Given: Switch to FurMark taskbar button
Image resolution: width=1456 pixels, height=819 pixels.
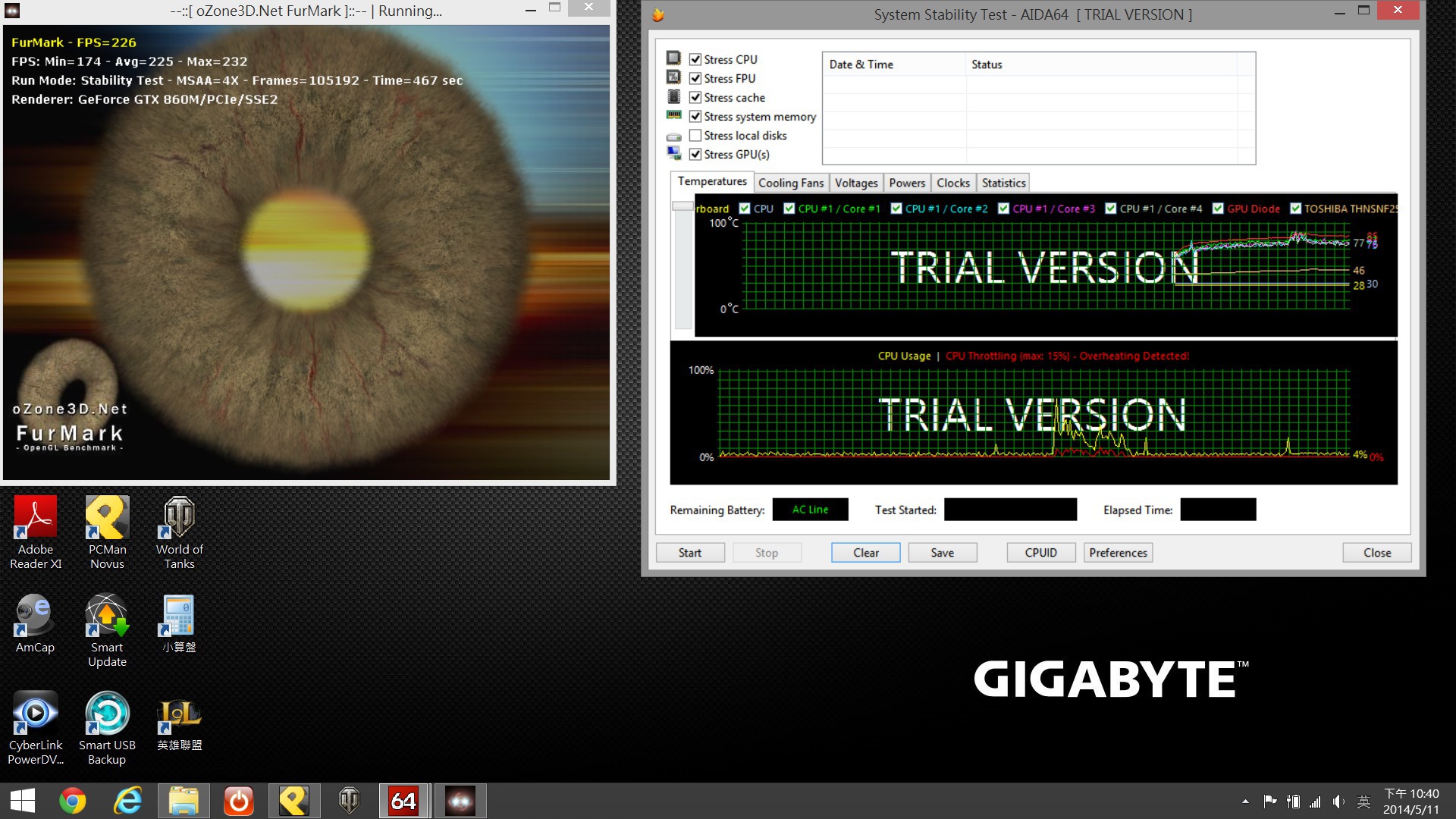Looking at the screenshot, I should (x=460, y=801).
